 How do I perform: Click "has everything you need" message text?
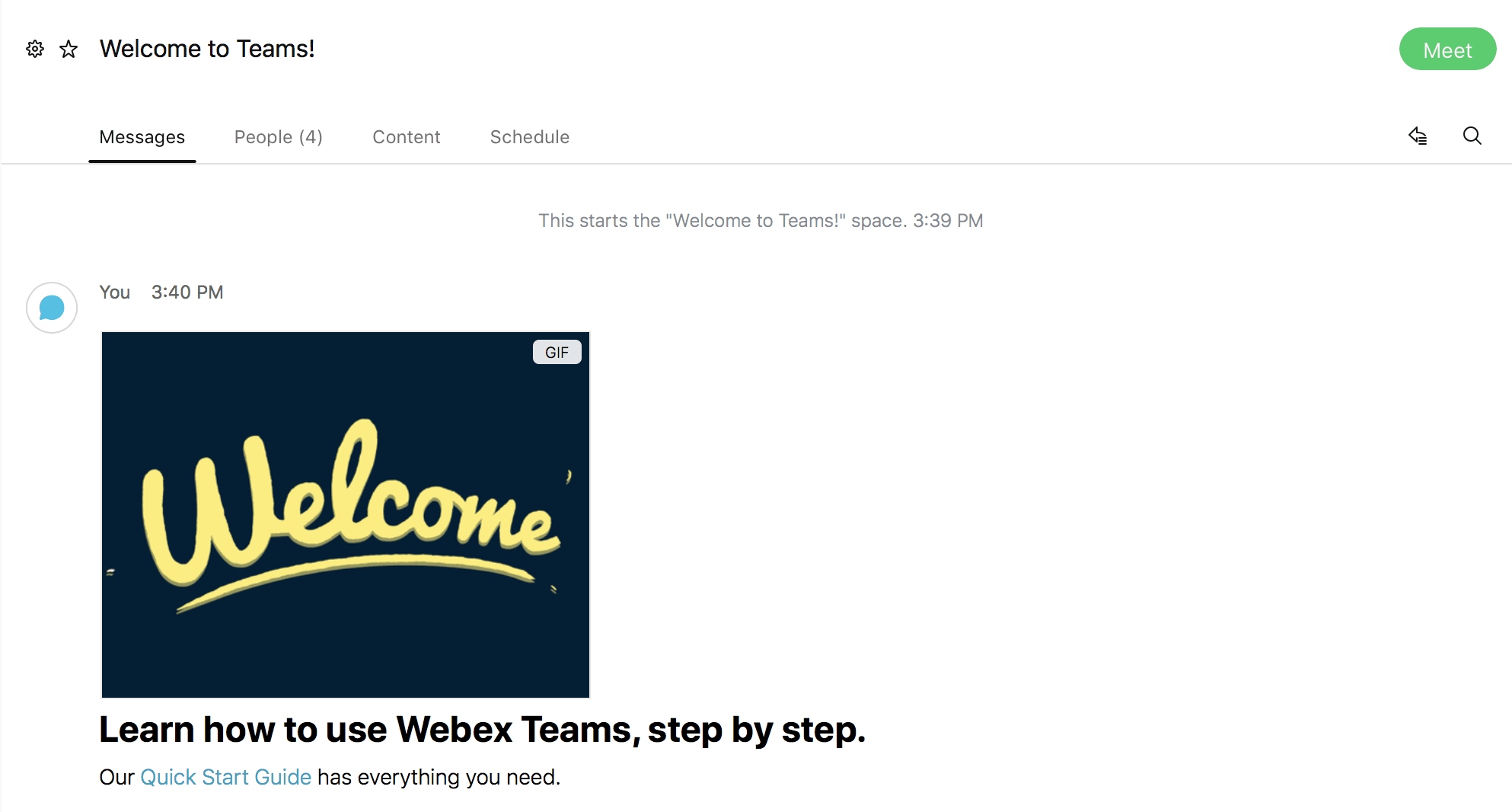[439, 777]
